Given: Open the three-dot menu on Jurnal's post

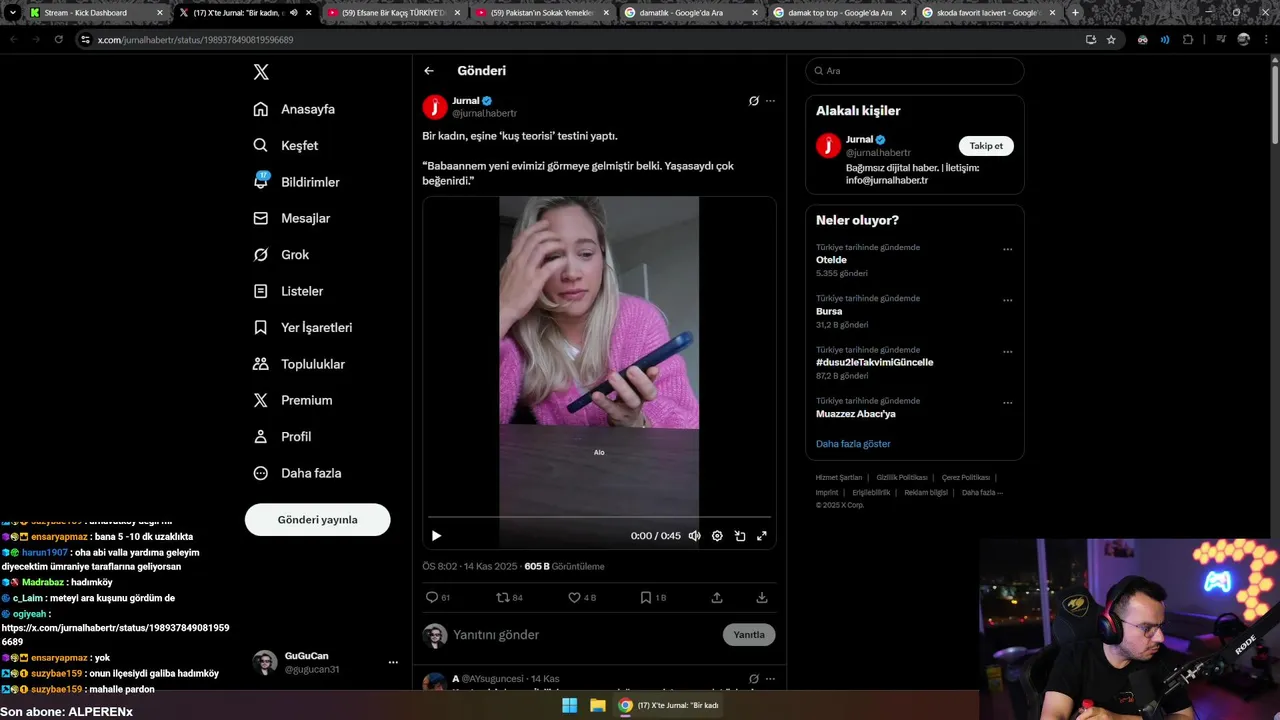Looking at the screenshot, I should [x=770, y=101].
